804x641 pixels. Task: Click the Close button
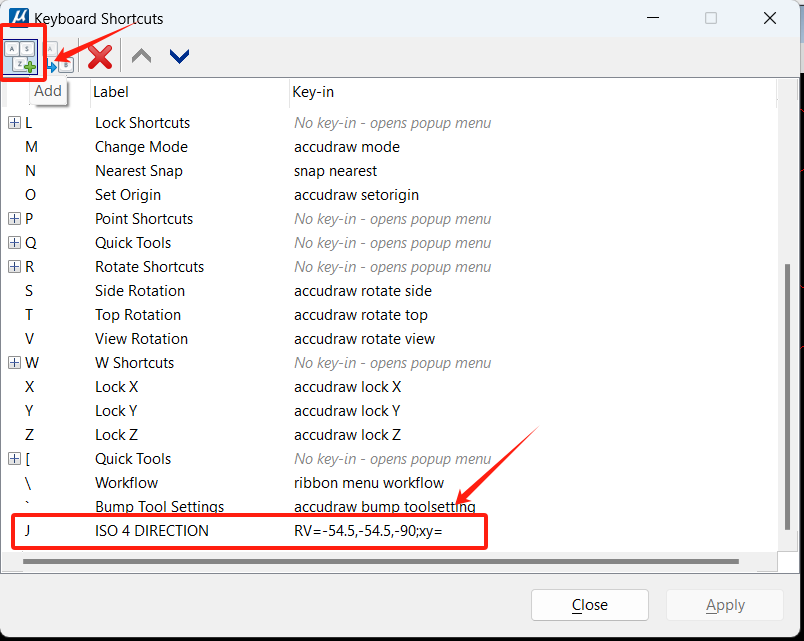click(590, 605)
